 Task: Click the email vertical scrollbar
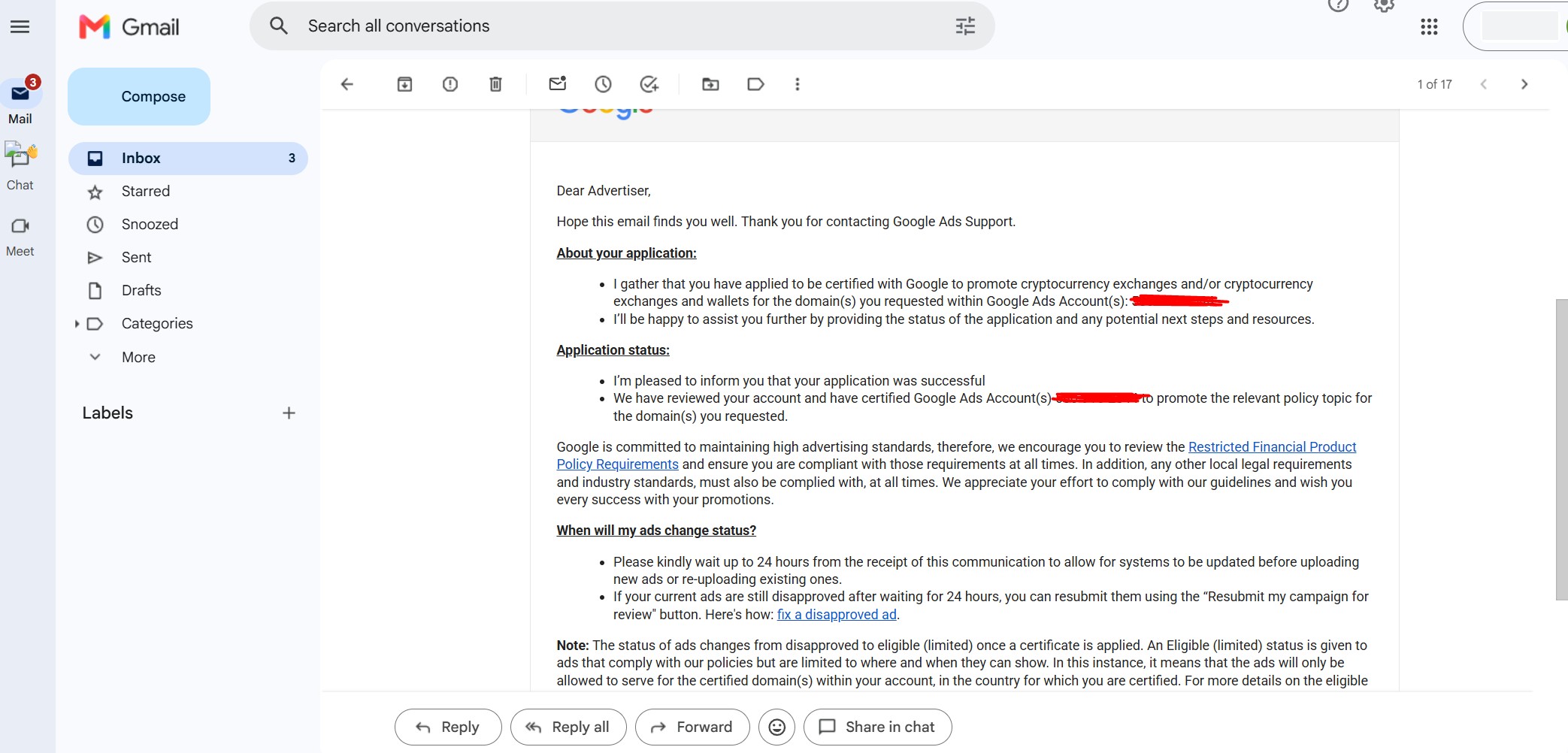coord(1561,449)
